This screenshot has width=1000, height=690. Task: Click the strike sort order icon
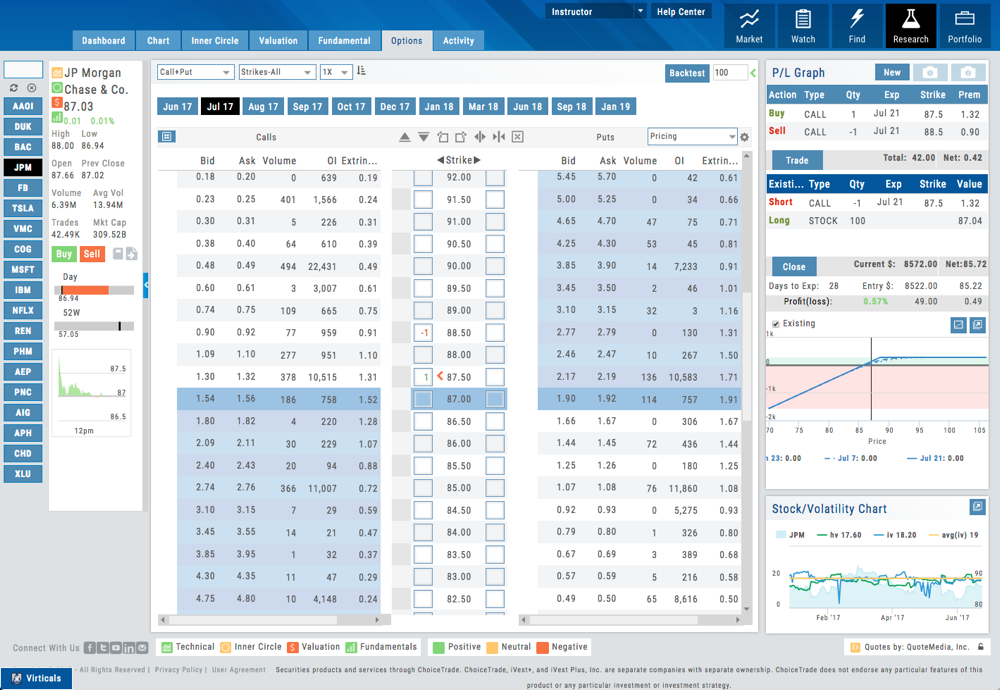point(361,72)
